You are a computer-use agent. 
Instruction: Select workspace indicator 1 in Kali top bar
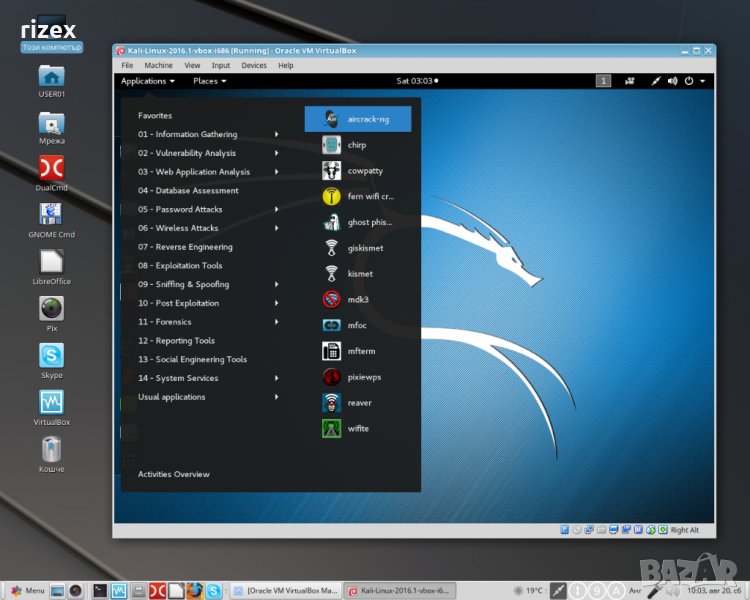(x=603, y=81)
